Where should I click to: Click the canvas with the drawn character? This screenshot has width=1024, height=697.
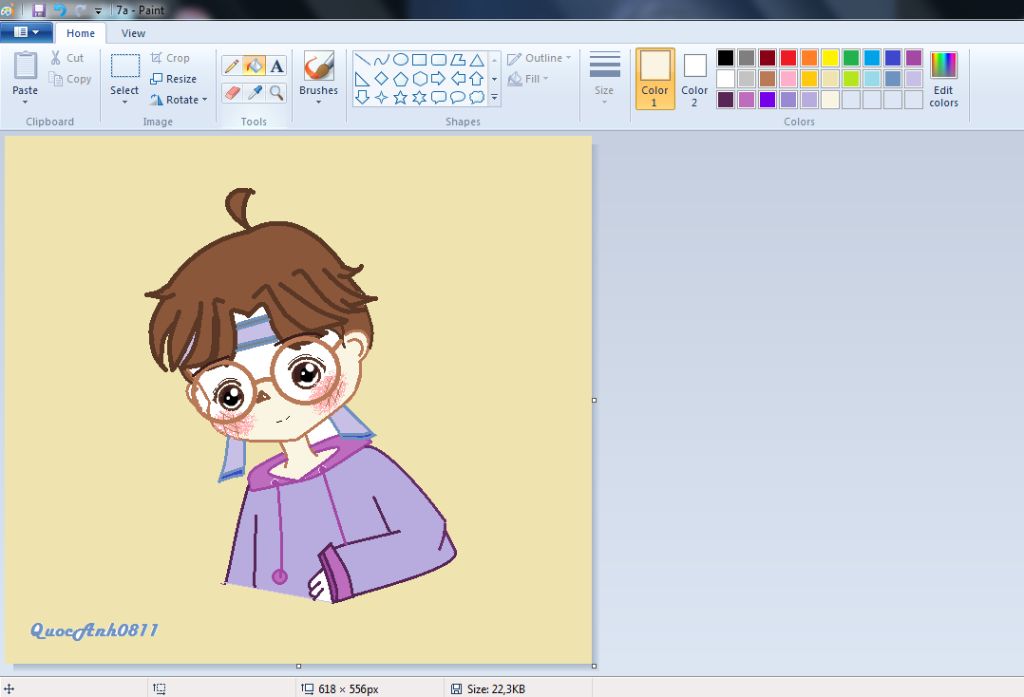coord(298,400)
